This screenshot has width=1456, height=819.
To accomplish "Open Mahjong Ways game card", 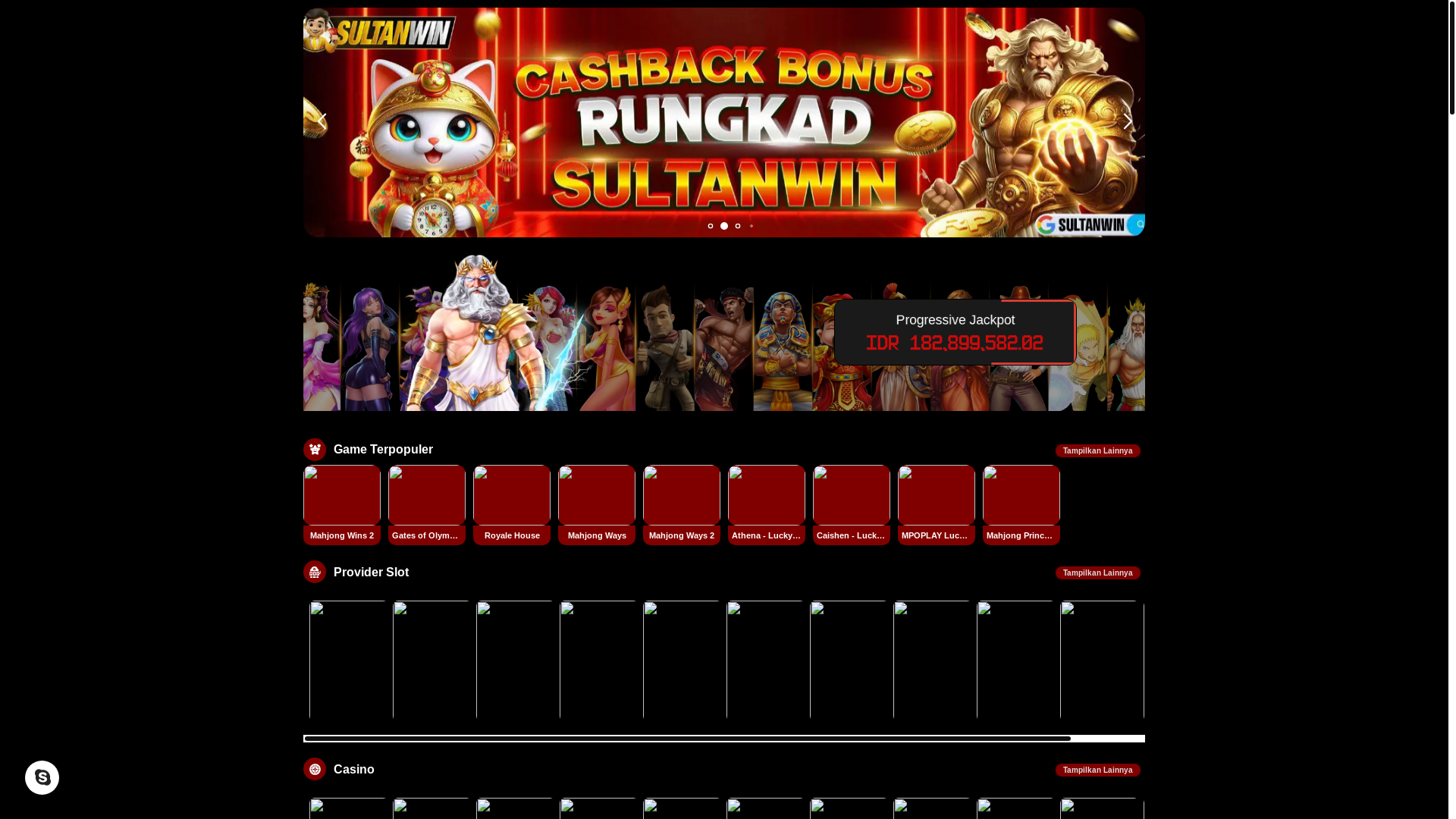I will click(597, 505).
